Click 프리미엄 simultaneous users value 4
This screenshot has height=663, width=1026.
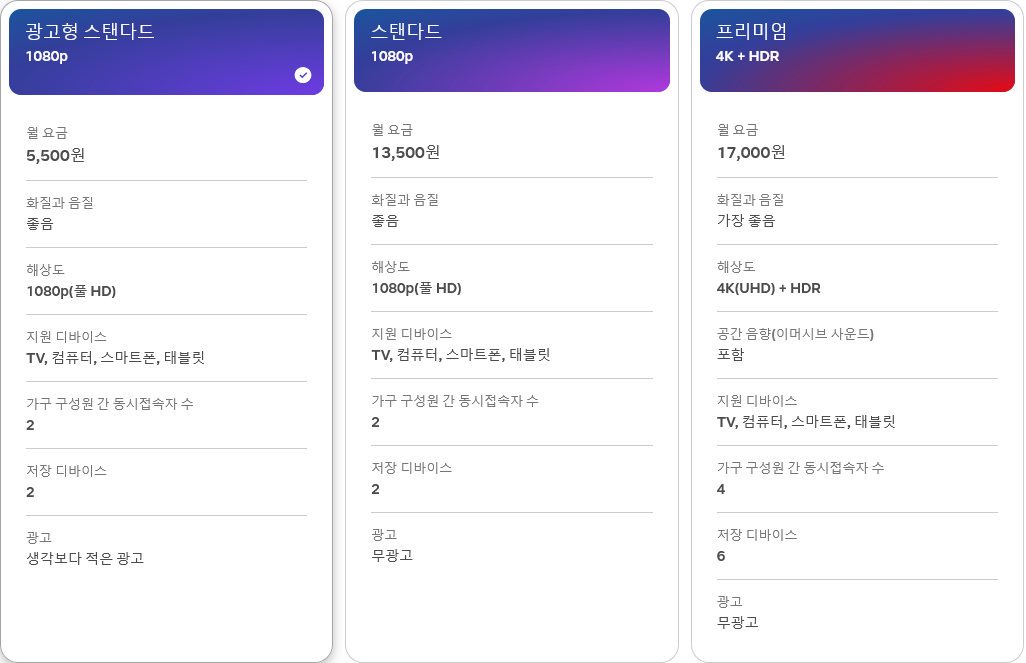[x=721, y=489]
